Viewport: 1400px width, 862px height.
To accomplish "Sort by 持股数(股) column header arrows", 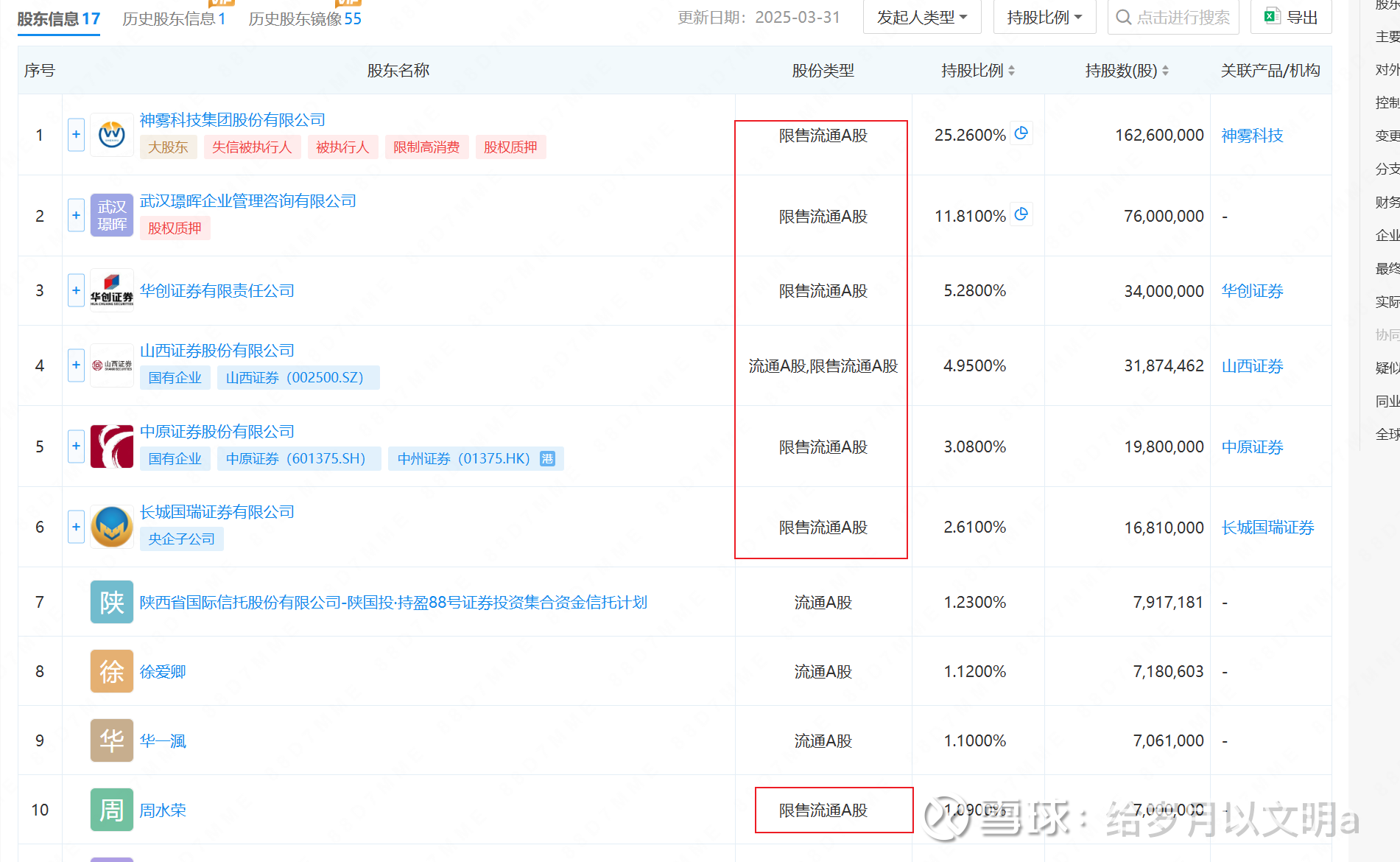I will [1165, 71].
